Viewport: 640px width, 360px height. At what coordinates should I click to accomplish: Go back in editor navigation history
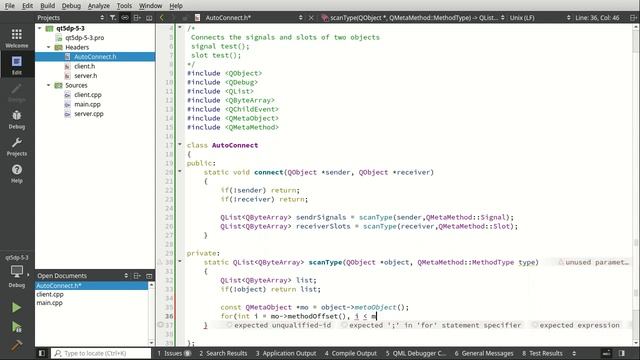point(162,18)
